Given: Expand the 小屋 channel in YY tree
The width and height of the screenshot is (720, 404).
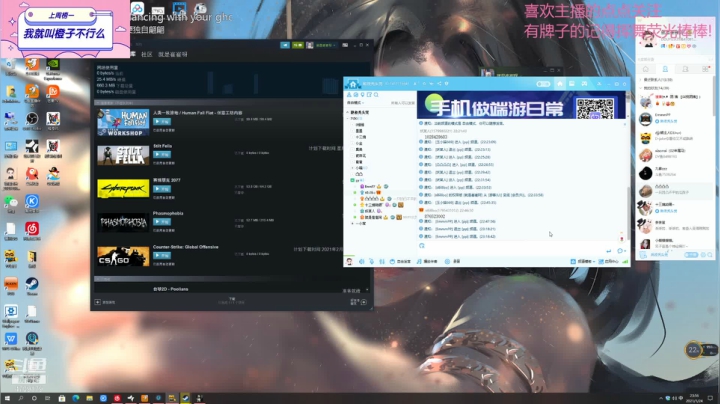Looking at the screenshot, I should pyautogui.click(x=353, y=224).
